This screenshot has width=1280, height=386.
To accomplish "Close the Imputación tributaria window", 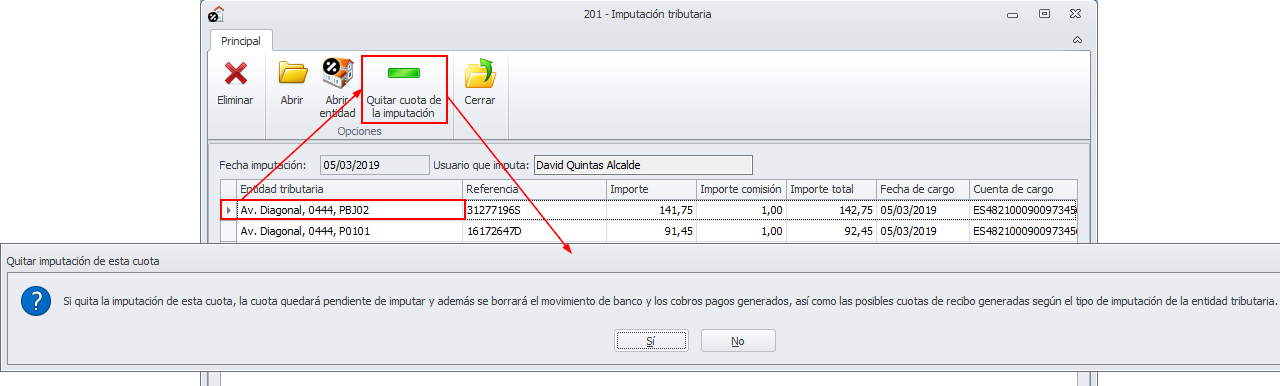I will coord(1075,14).
